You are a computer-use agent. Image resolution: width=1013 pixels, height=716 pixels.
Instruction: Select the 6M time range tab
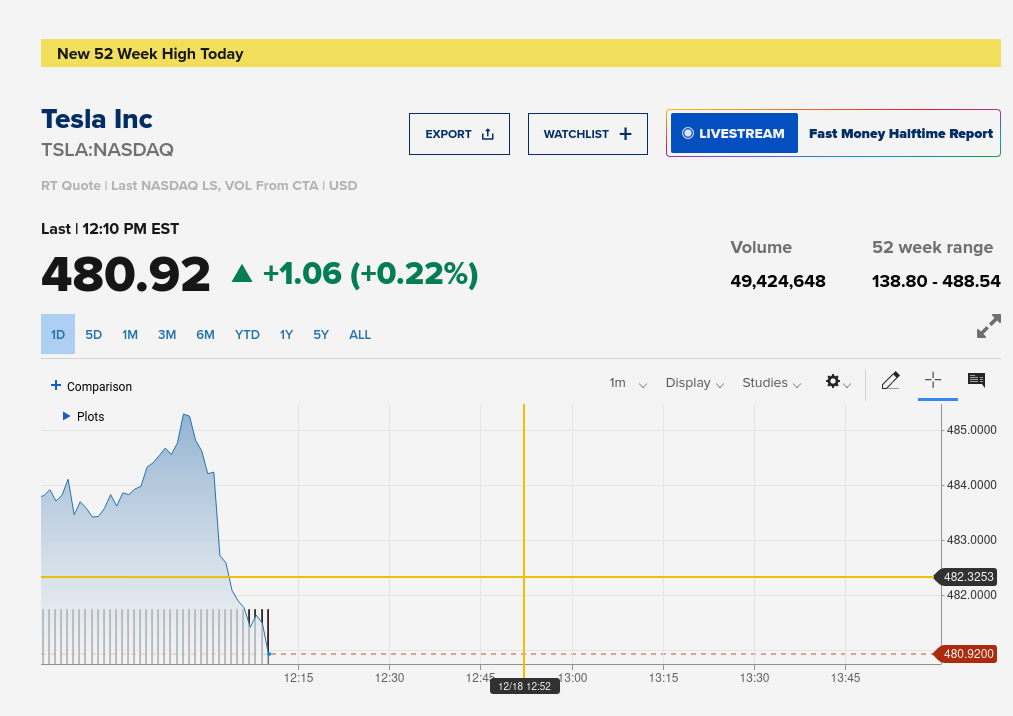click(205, 335)
